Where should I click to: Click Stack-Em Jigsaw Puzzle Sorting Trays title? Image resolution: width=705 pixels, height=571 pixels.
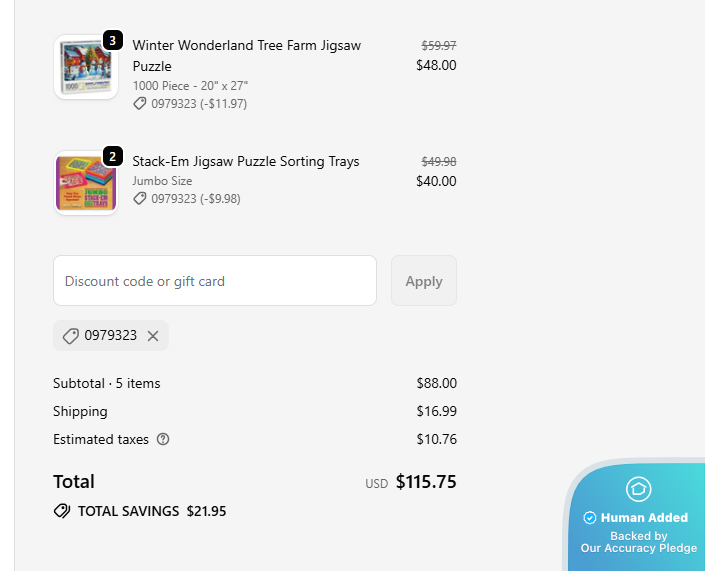pyautogui.click(x=246, y=161)
